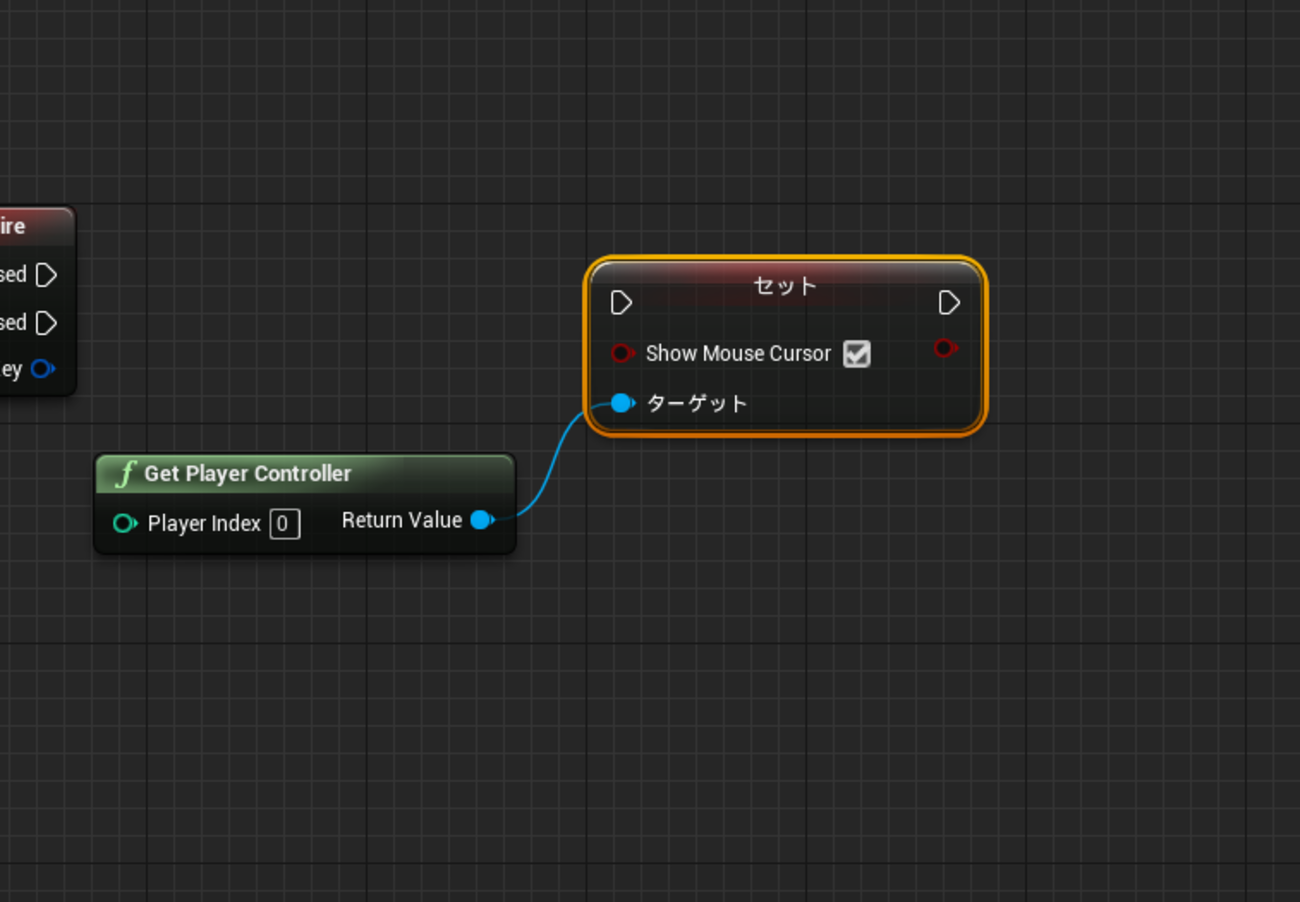Click the second execution pin of the cut-off node
1300x902 pixels.
pyautogui.click(x=46, y=323)
